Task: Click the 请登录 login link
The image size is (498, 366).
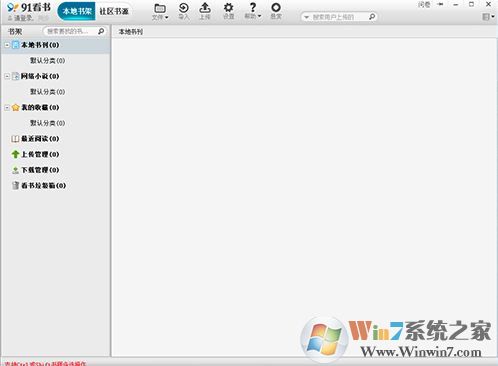Action: coord(24,18)
